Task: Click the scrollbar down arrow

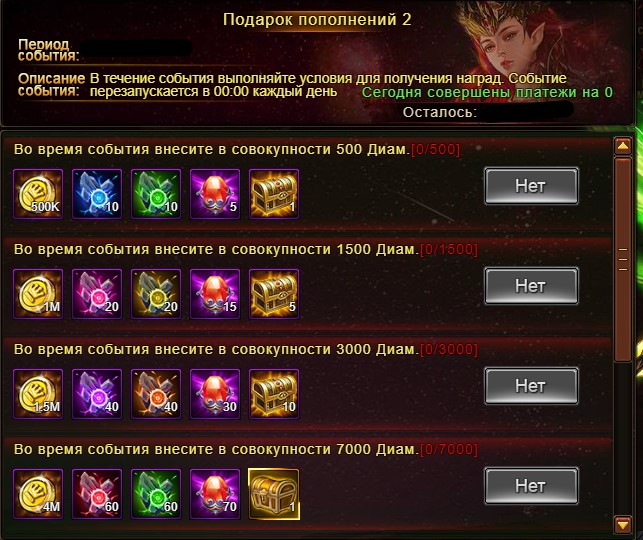Action: point(623,525)
